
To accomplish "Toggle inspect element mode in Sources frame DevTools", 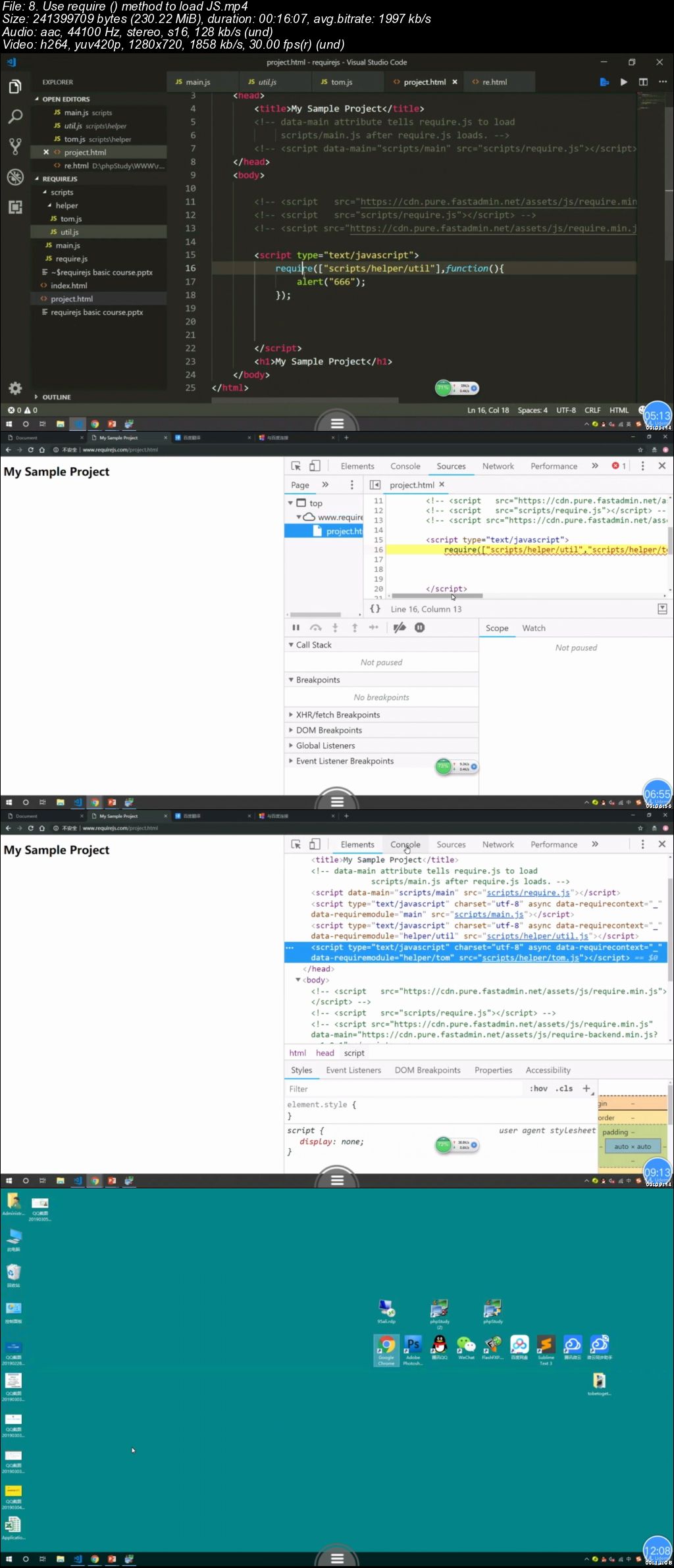I will coord(296,466).
